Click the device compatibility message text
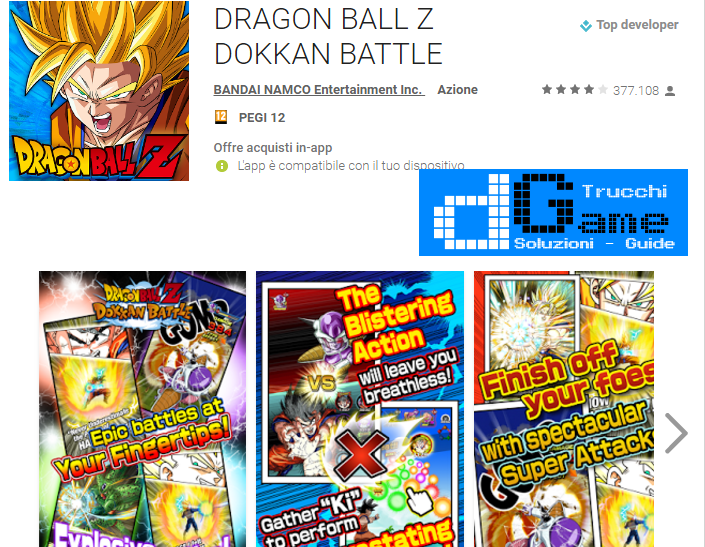The height and width of the screenshot is (547, 705). tap(351, 166)
